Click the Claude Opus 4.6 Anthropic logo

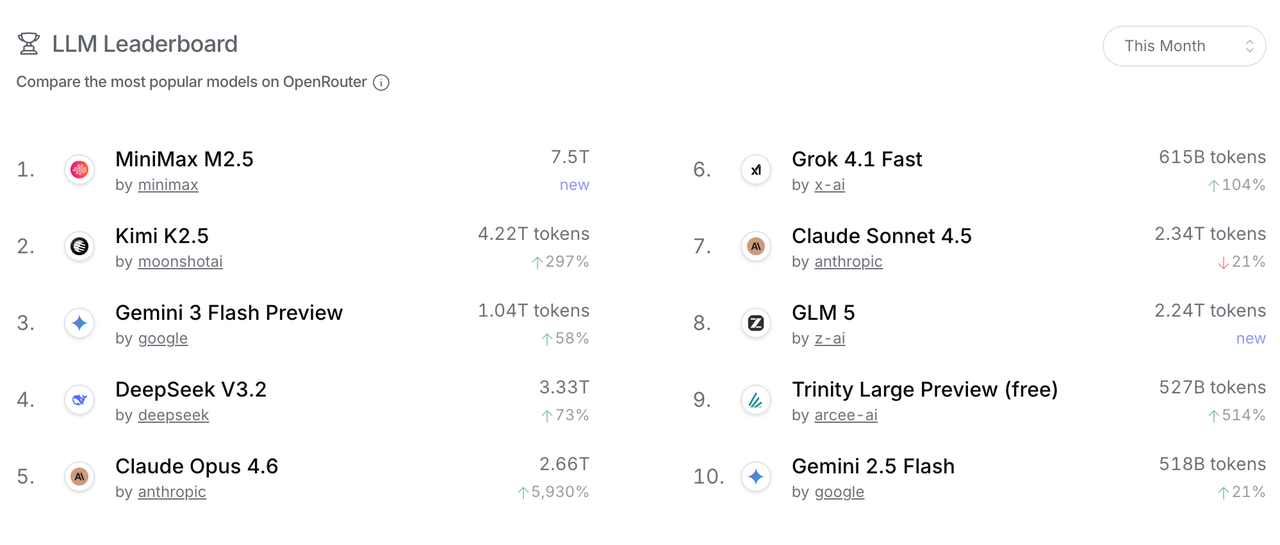(x=80, y=477)
